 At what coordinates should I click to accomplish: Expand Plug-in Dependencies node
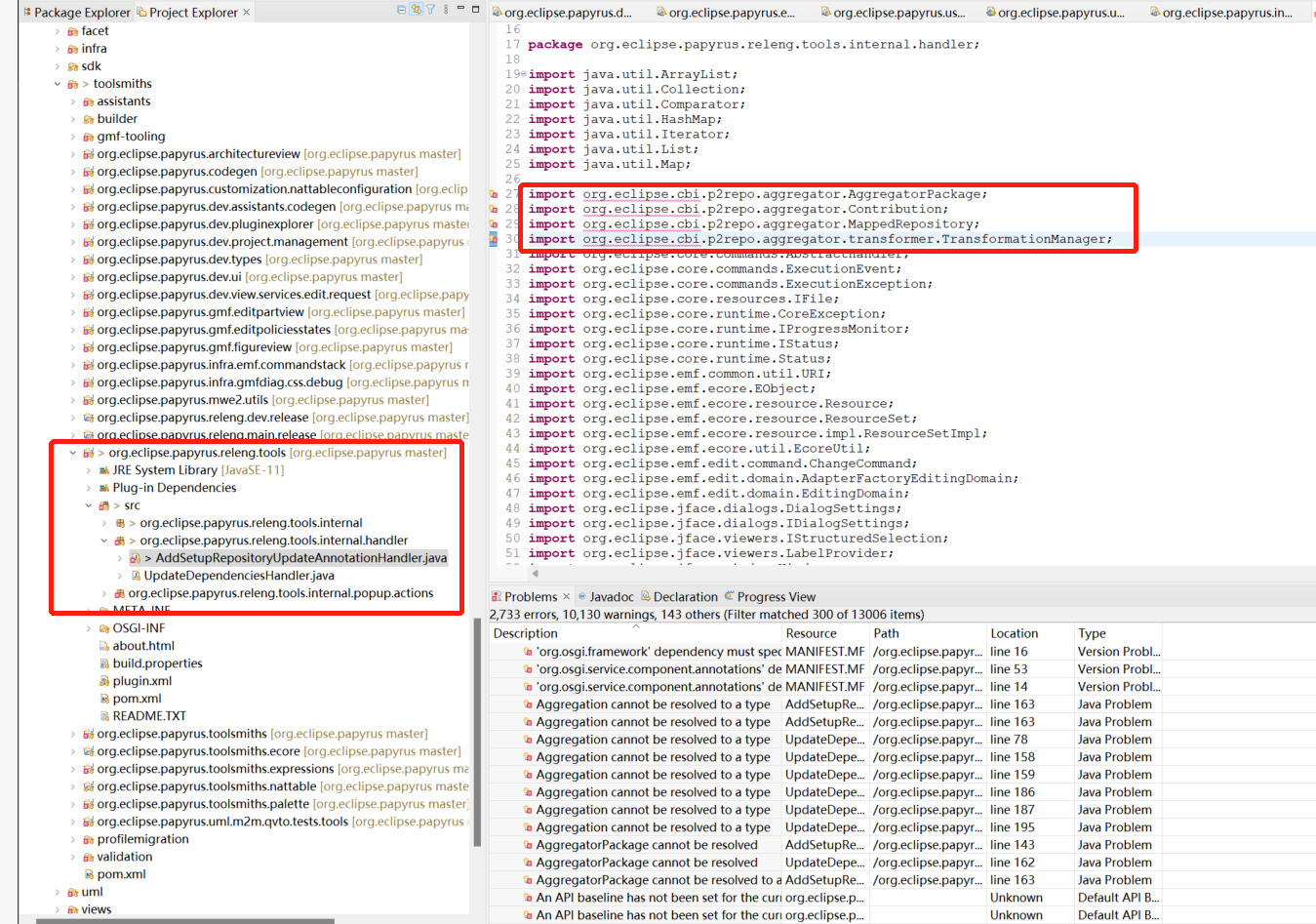tap(89, 488)
